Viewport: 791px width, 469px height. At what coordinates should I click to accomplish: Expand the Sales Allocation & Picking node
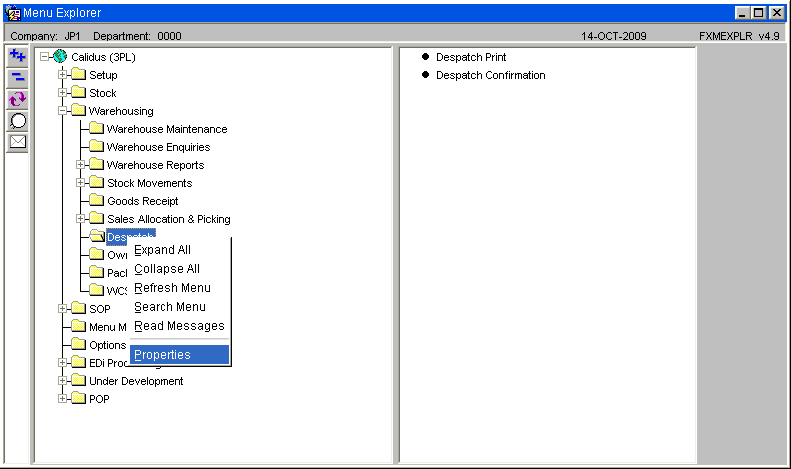point(80,219)
